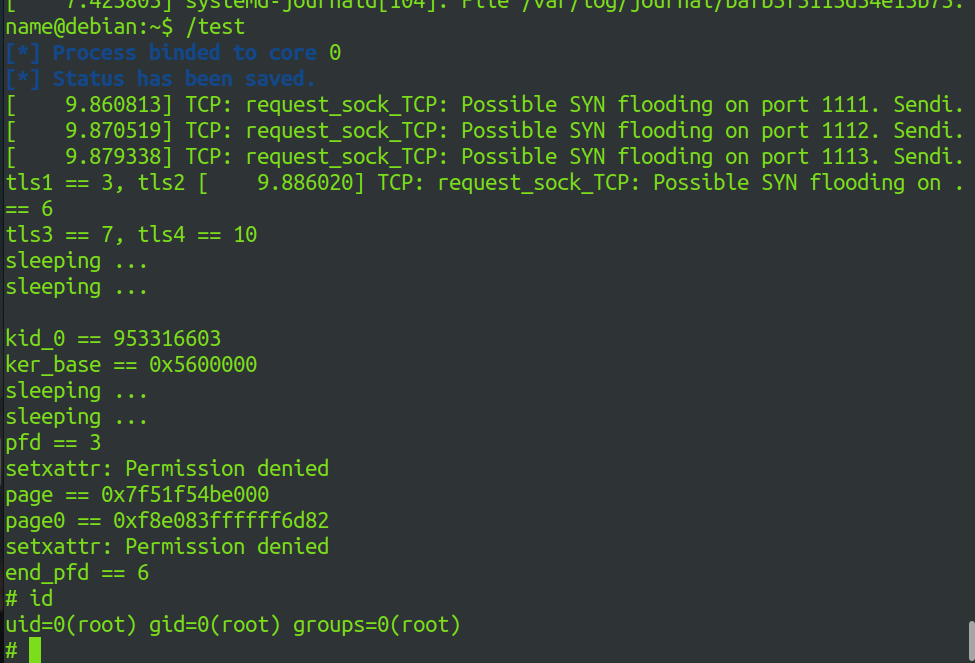Click the "Process binded to core 0" line
Screen dimensions: 975x663
pos(173,53)
